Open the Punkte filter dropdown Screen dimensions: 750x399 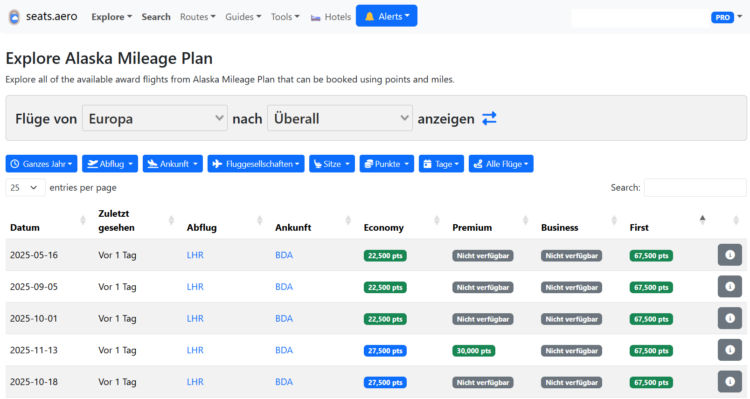pos(386,164)
